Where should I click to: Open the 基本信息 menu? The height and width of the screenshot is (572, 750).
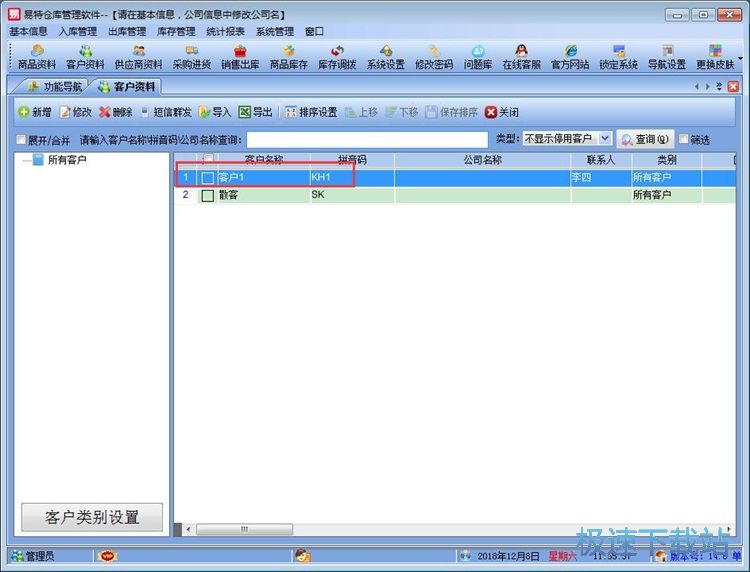pos(28,32)
